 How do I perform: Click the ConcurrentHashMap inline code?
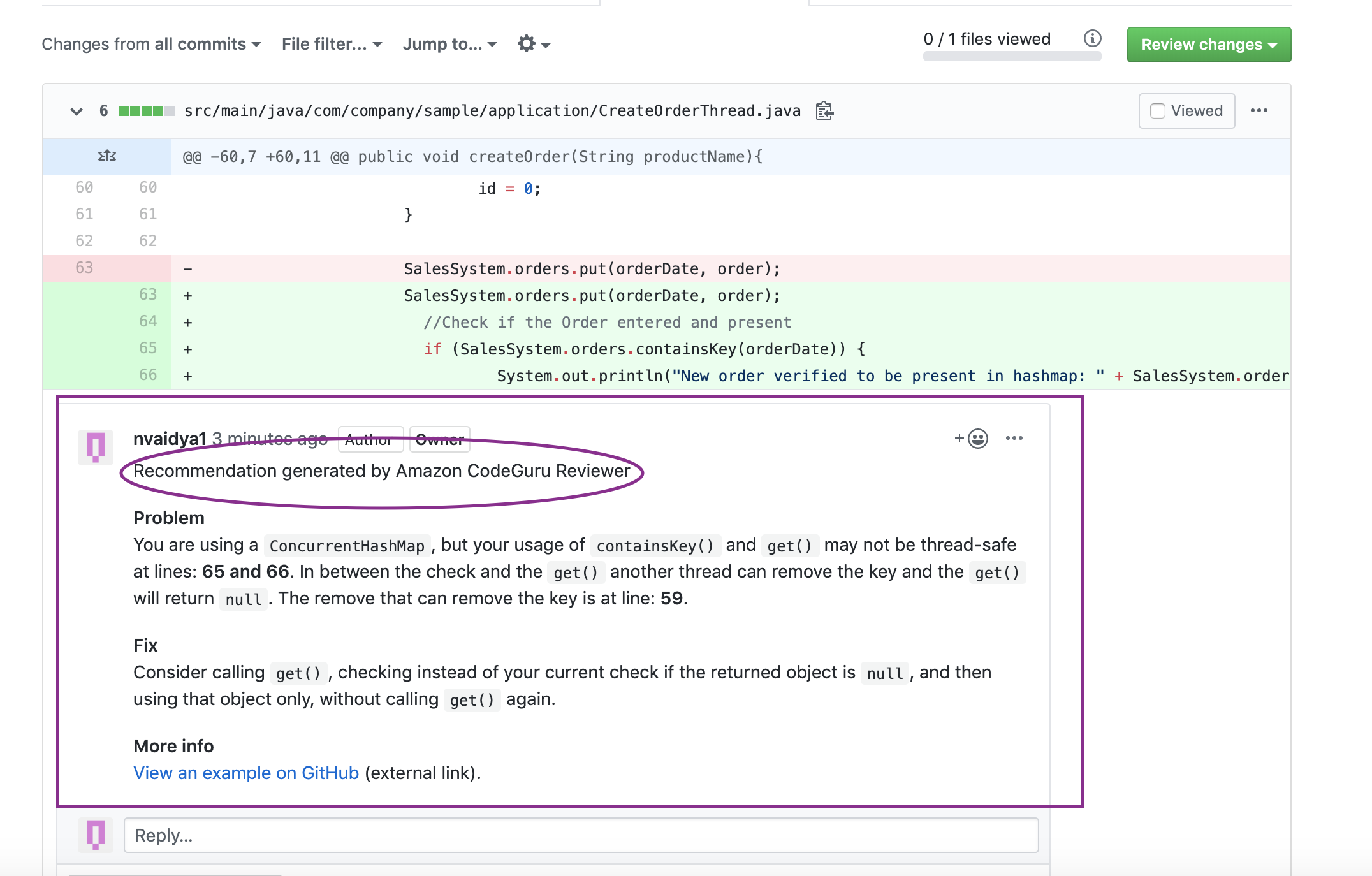pos(347,546)
